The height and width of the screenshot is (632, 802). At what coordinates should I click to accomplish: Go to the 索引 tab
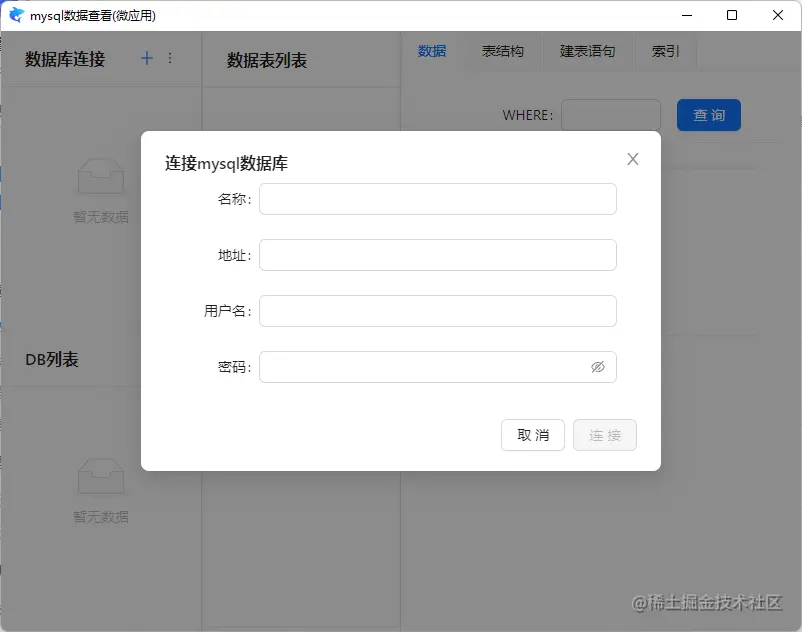click(x=665, y=51)
